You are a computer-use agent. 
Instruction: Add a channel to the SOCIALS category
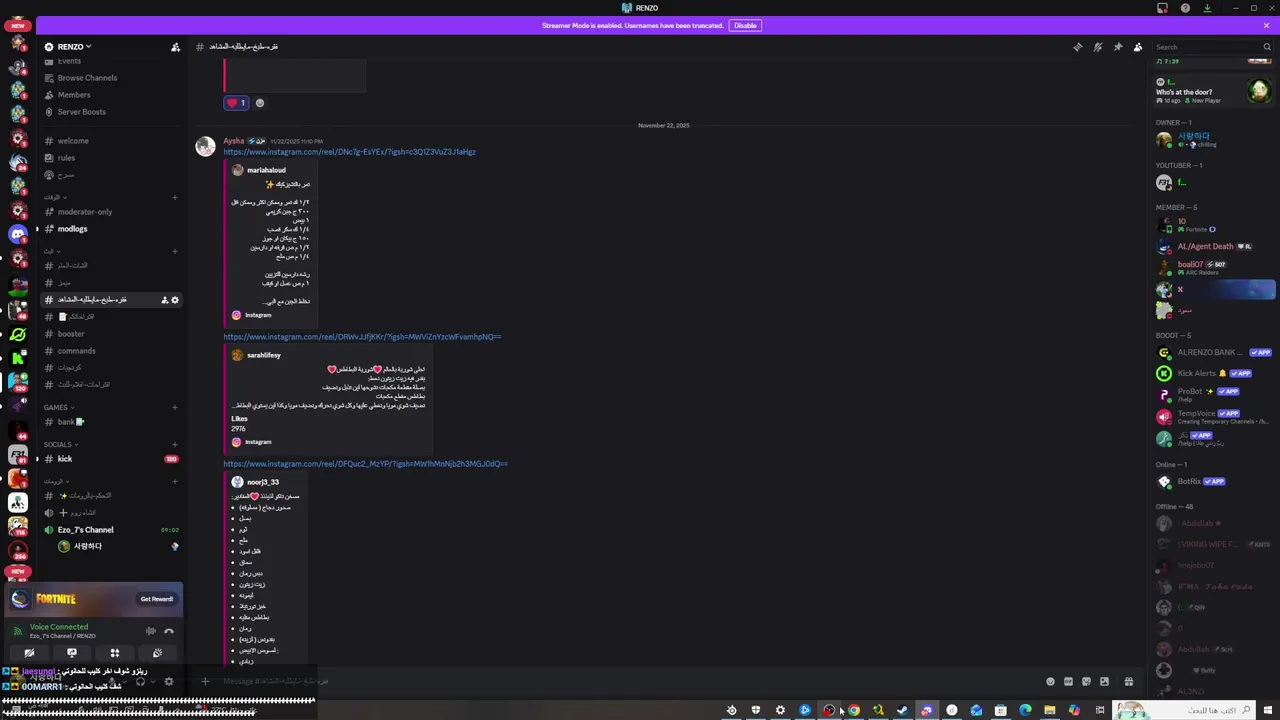pyautogui.click(x=175, y=445)
